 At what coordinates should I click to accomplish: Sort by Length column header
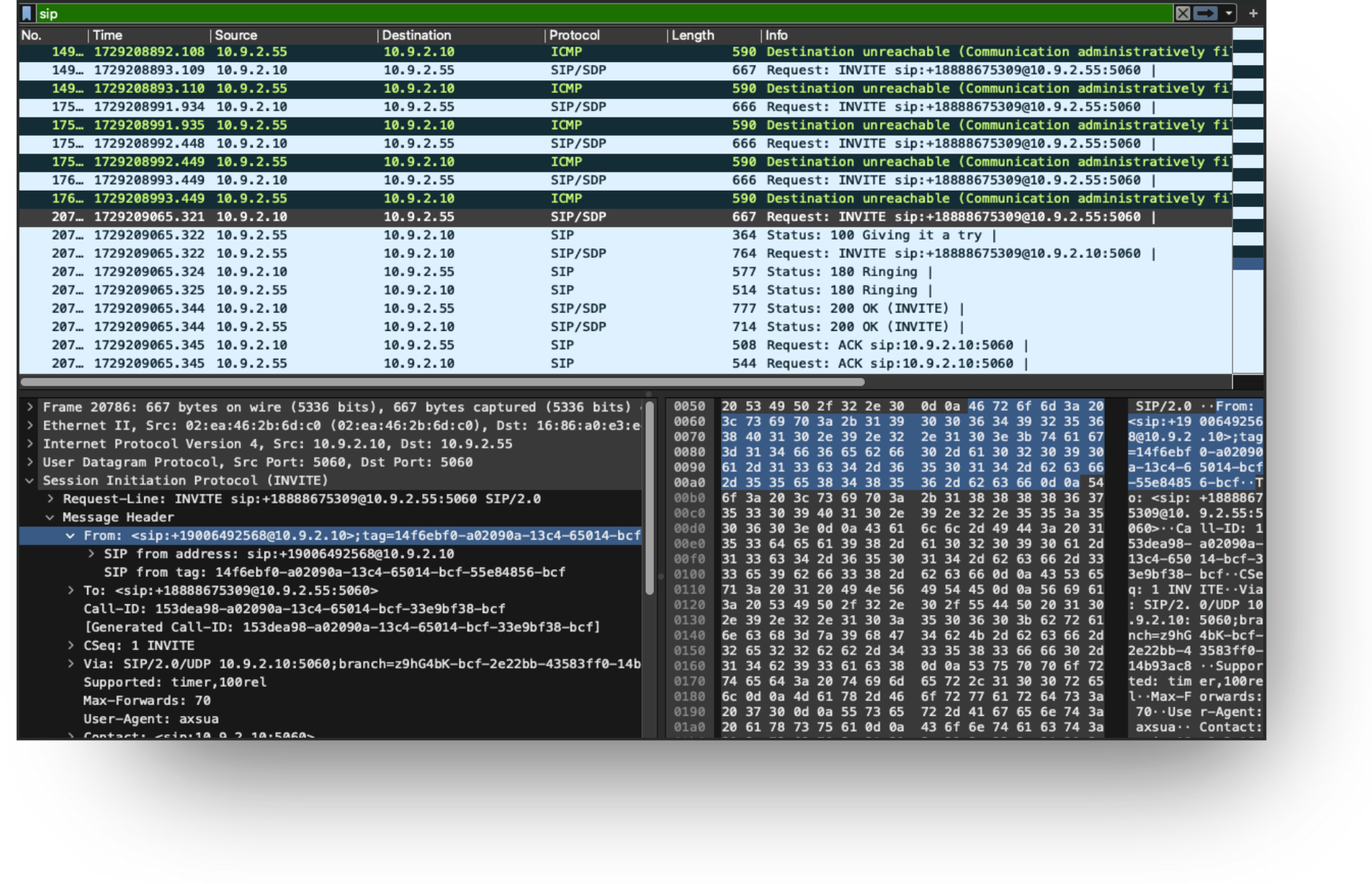point(714,35)
